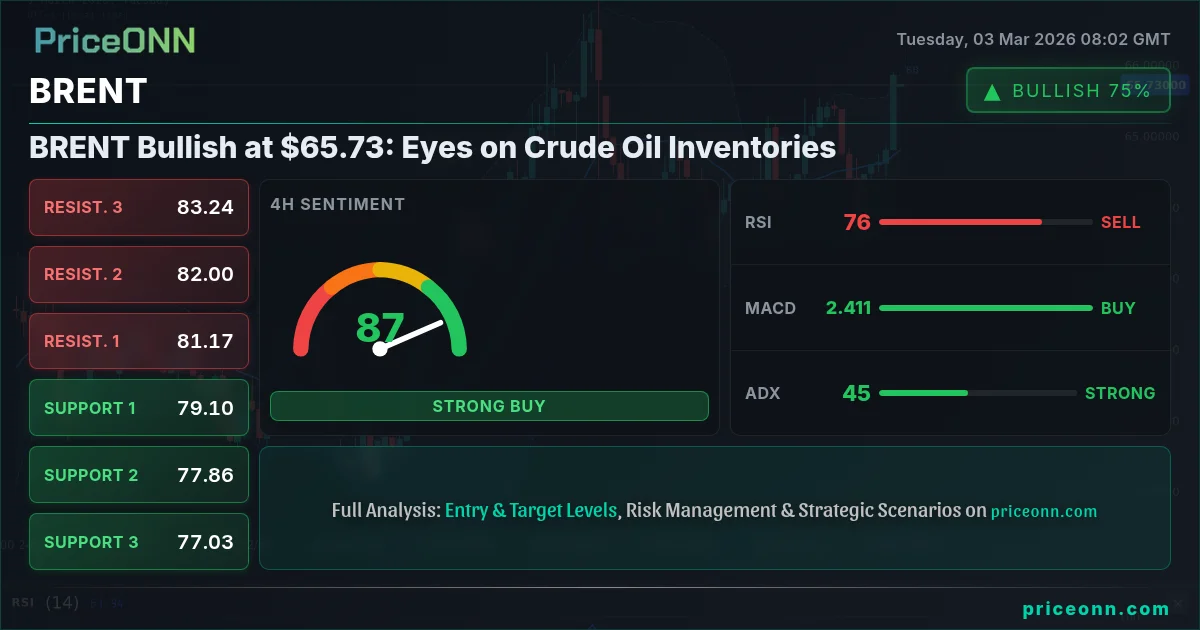
Task: Open the Entry & Target Levels link
Action: click(x=531, y=510)
